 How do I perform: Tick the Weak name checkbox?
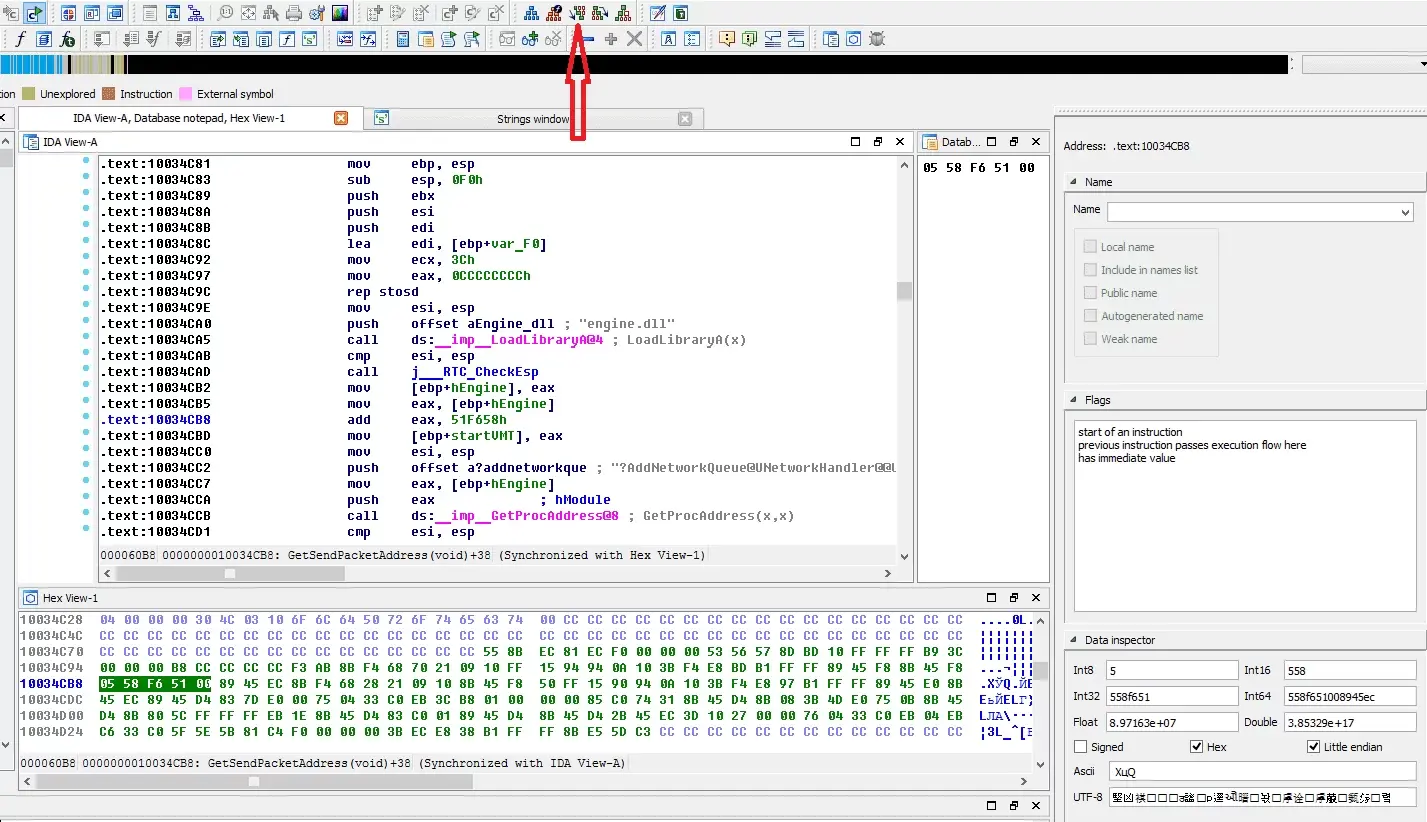click(1090, 339)
